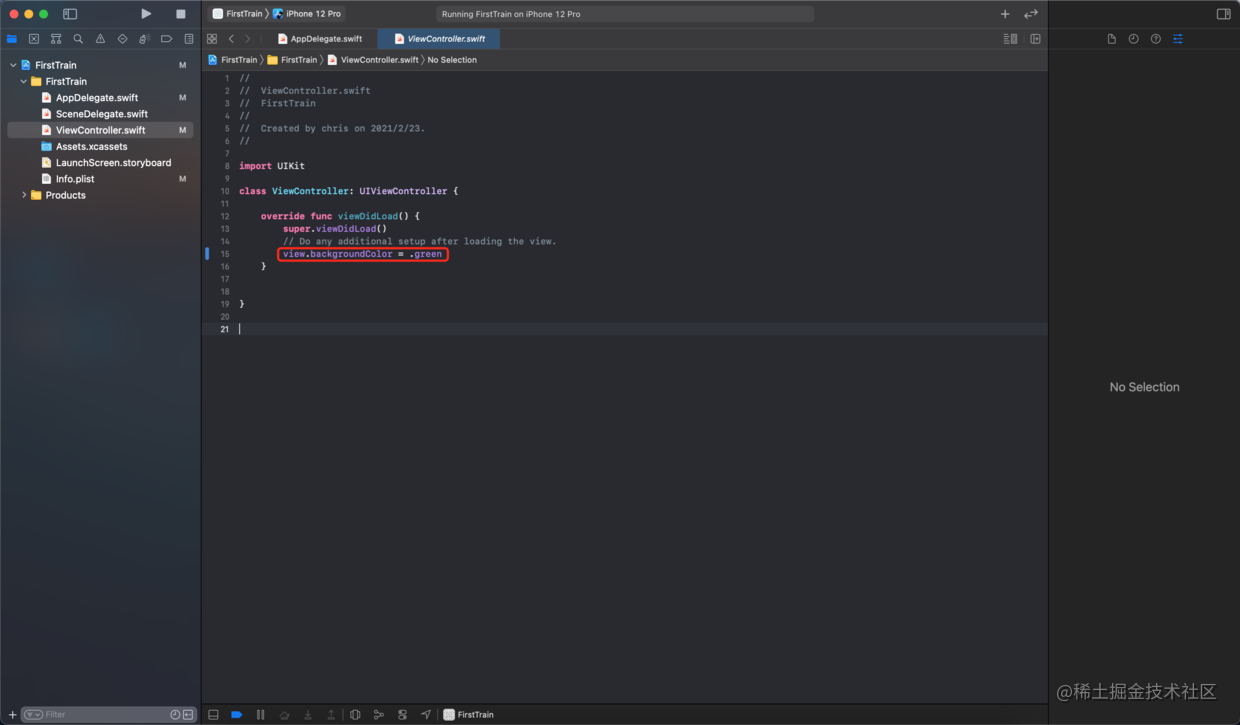Viewport: 1240px width, 725px height.
Task: Open Info.plist in navigator
Action: [x=100, y=179]
